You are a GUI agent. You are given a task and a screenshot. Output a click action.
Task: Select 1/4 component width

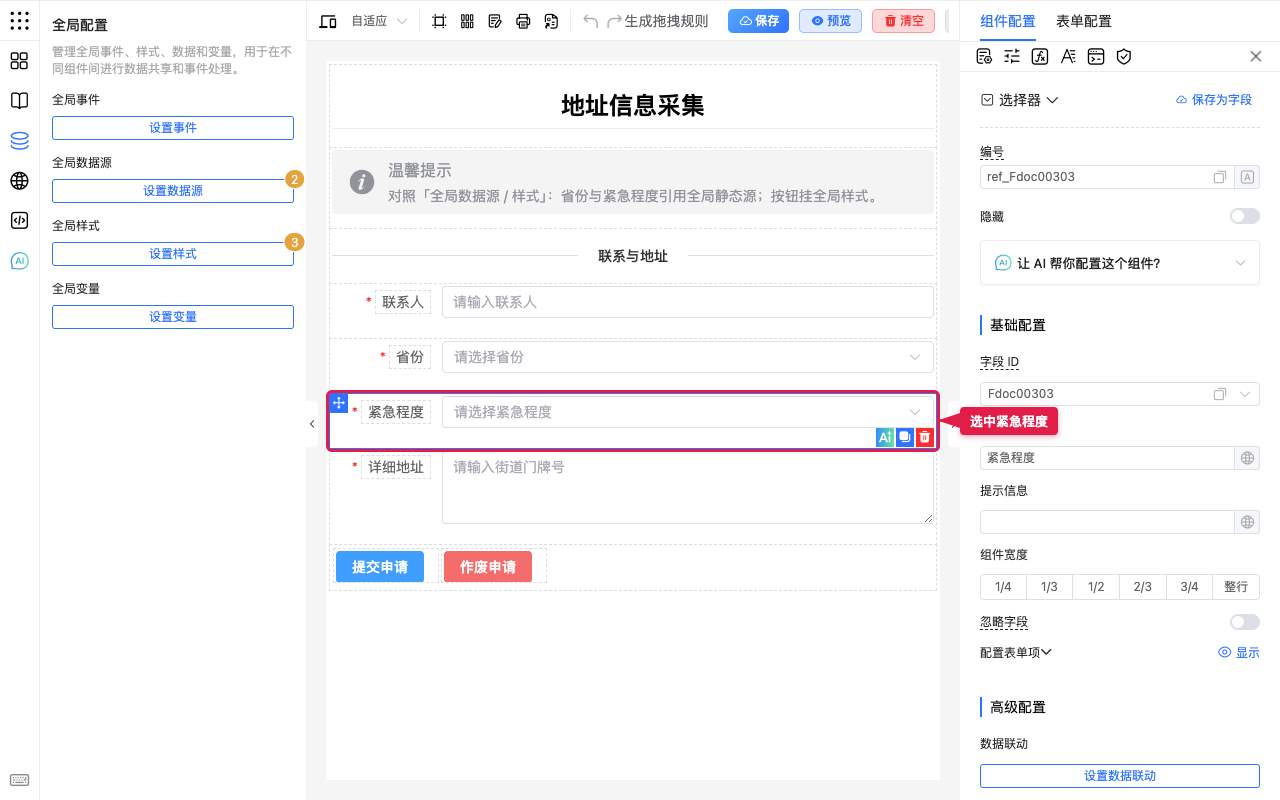1003,587
